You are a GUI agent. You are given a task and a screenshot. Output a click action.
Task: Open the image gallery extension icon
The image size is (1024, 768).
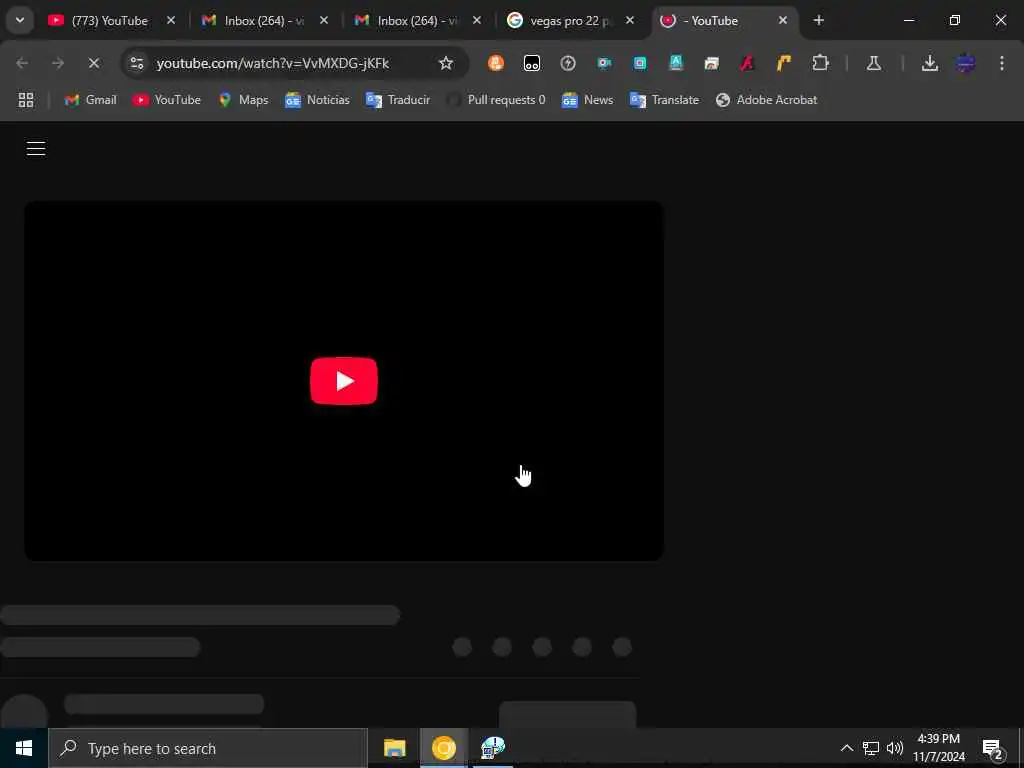[x=711, y=63]
